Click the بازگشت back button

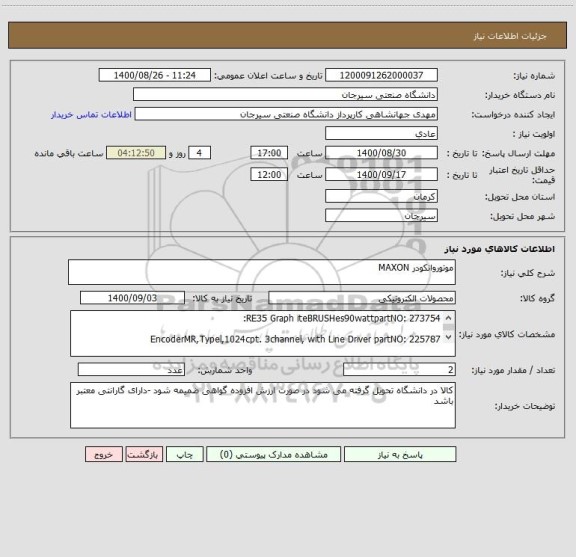[x=144, y=454]
